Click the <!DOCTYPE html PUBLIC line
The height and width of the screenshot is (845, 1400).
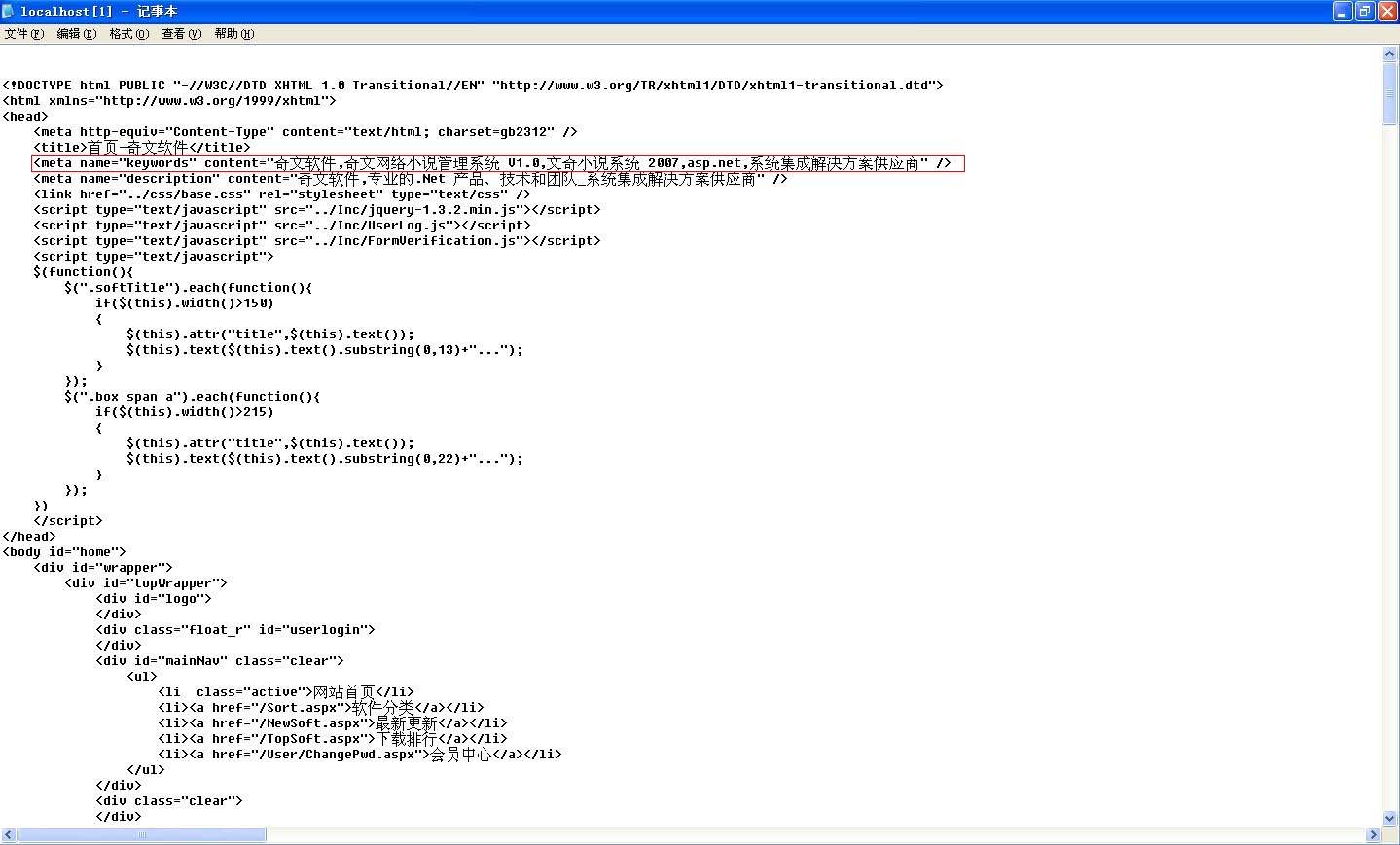(473, 86)
